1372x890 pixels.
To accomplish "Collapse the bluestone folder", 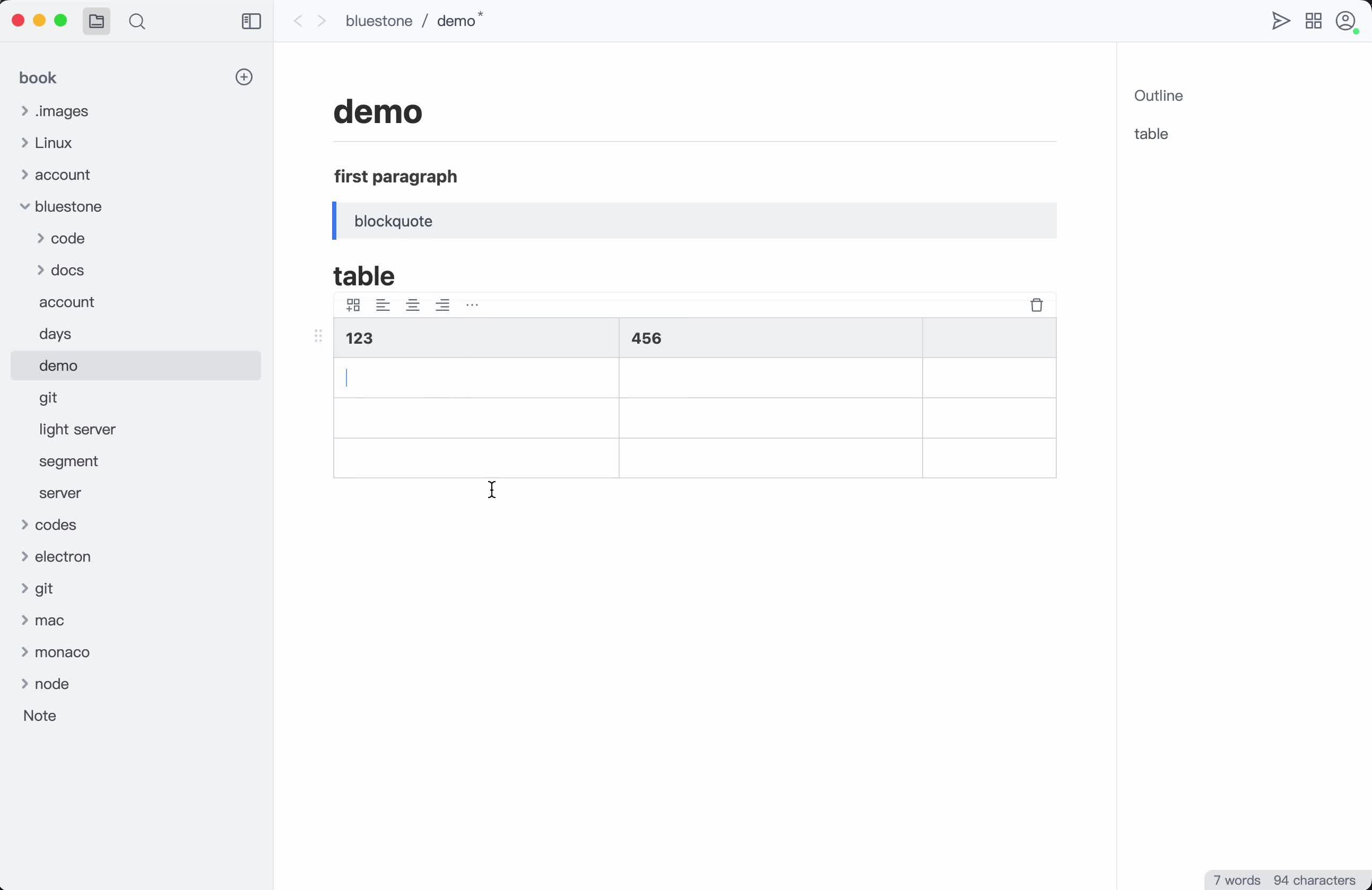I will [x=25, y=206].
